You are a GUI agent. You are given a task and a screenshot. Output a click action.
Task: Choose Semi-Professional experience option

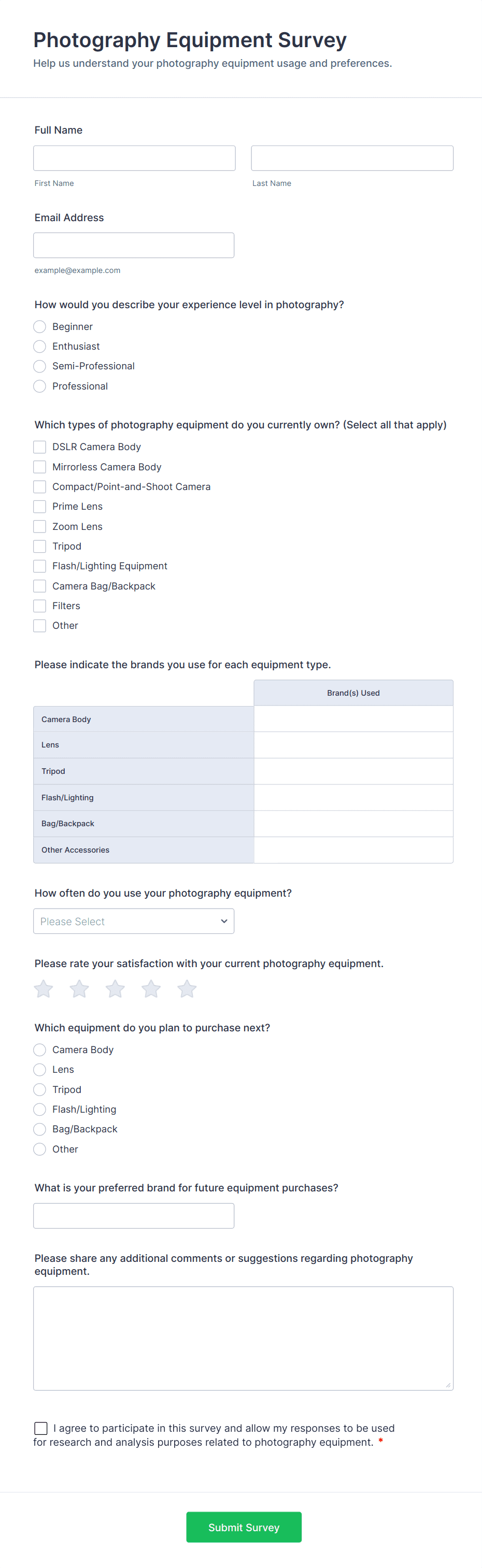39,366
